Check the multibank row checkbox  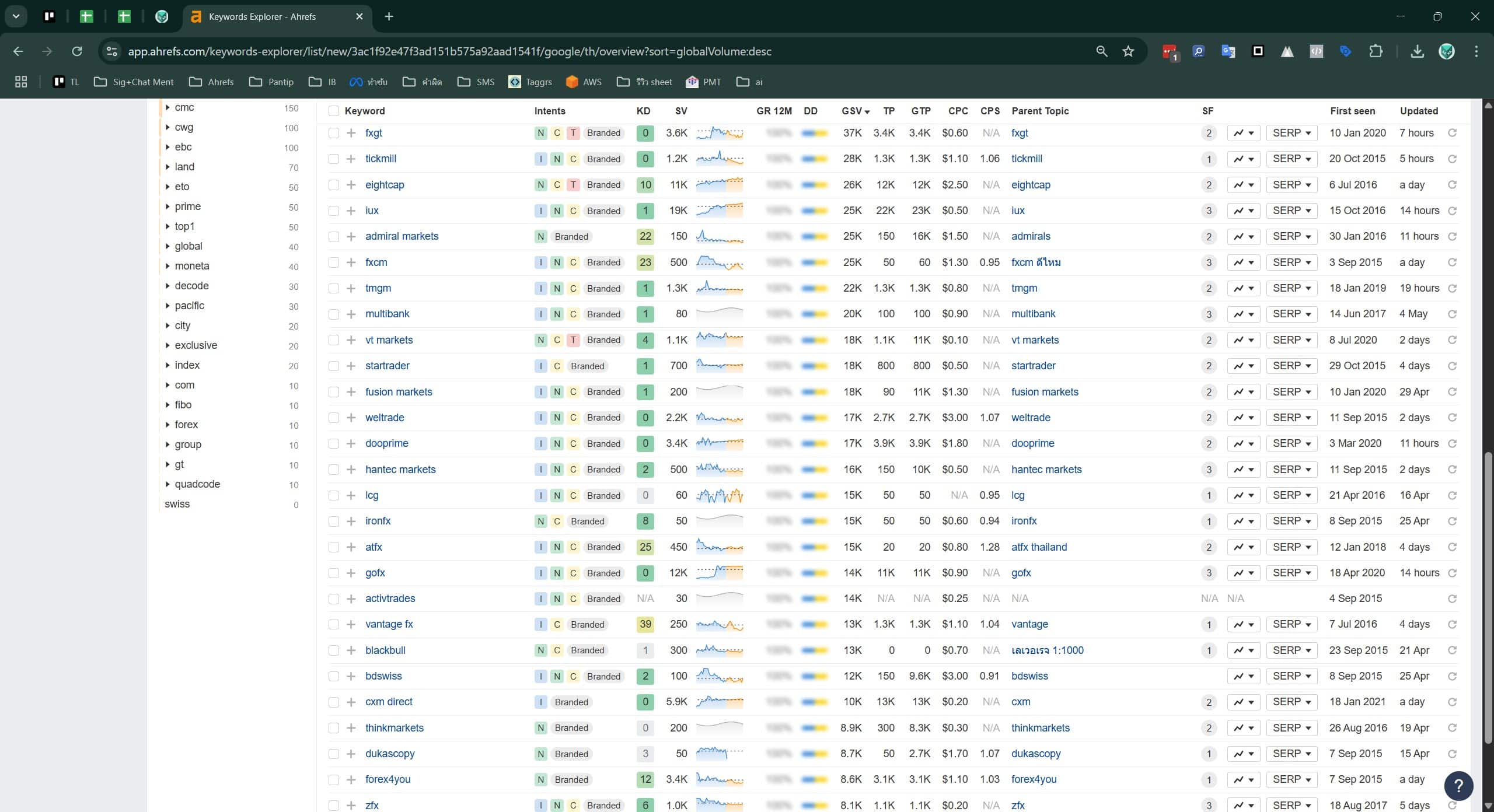click(x=333, y=314)
